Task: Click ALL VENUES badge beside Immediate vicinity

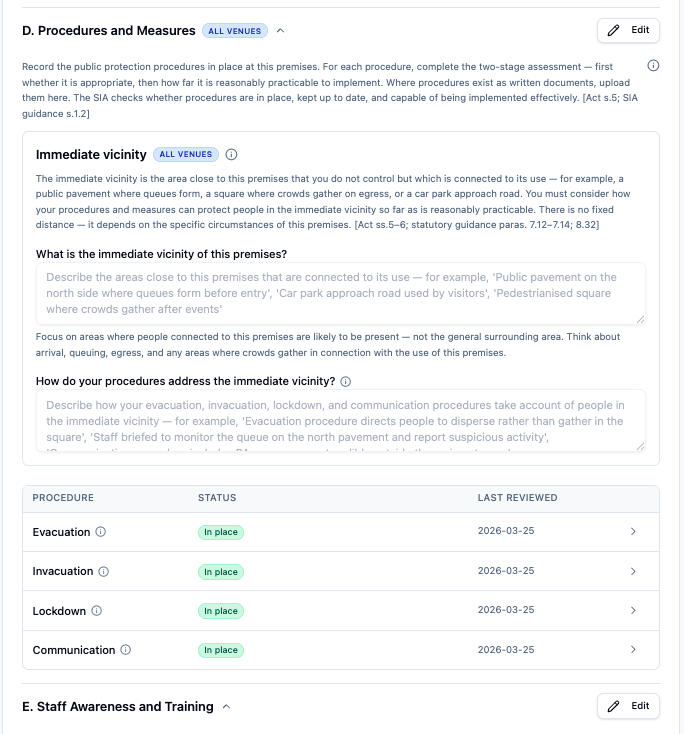Action: click(x=186, y=154)
